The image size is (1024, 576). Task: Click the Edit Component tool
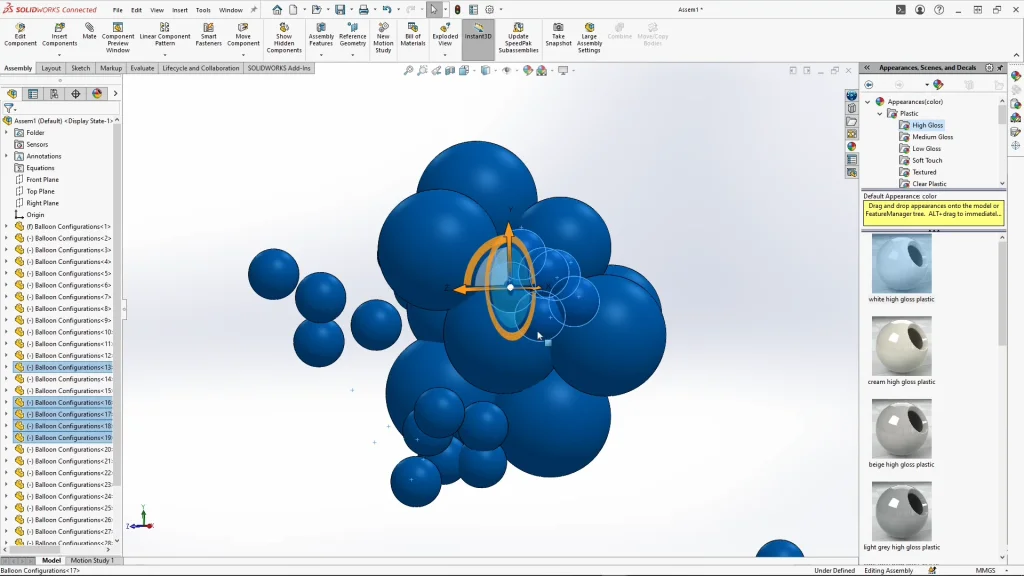point(20,35)
